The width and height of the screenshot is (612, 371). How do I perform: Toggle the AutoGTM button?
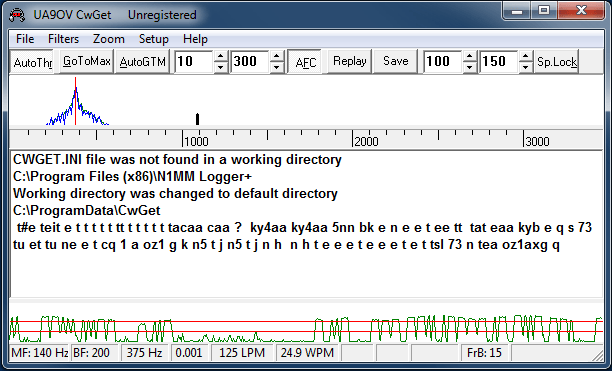click(142, 61)
